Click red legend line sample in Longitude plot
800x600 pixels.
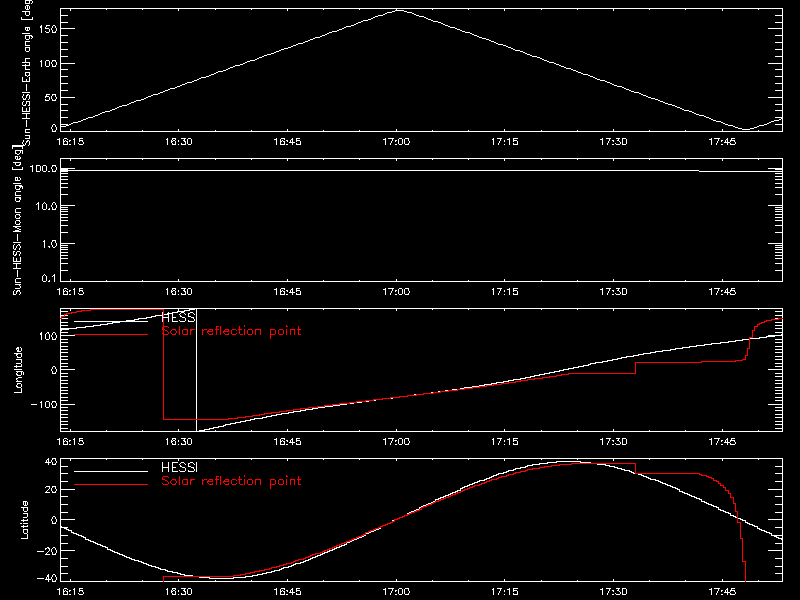tap(111, 335)
